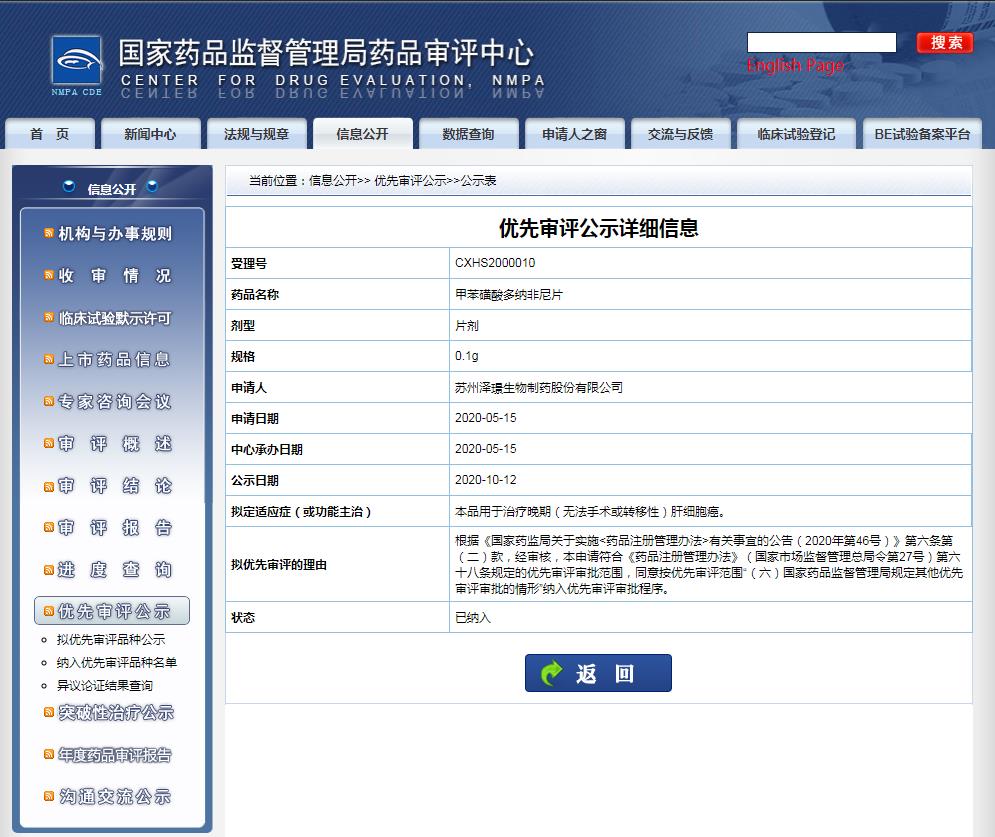Open 突破性治疗公示 in the sidebar

[116, 713]
